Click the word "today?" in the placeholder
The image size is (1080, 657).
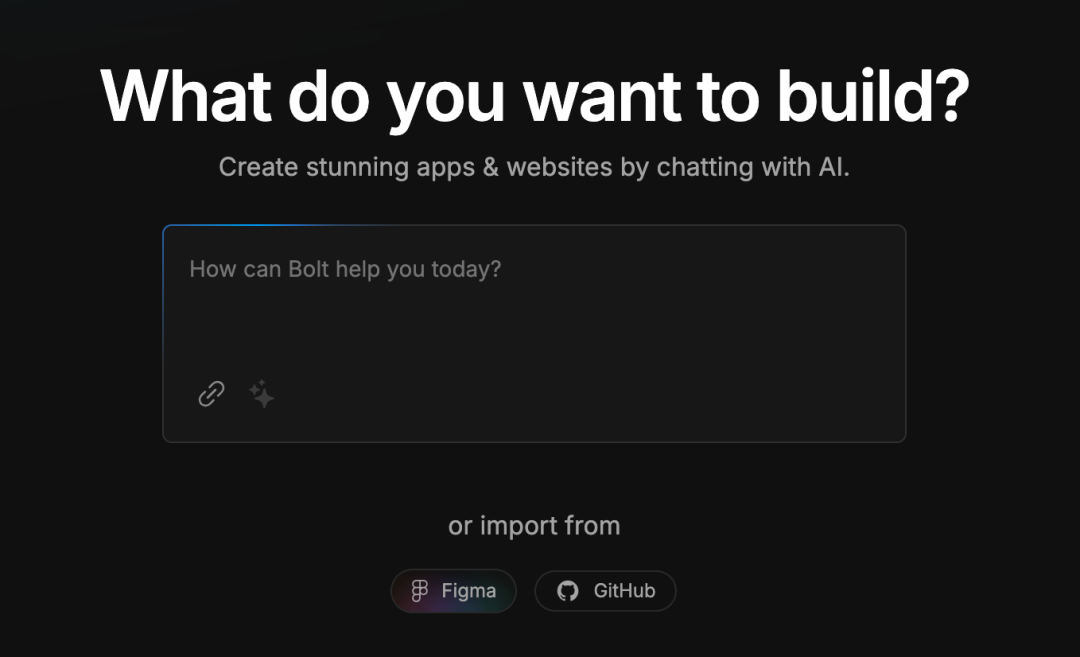click(466, 269)
